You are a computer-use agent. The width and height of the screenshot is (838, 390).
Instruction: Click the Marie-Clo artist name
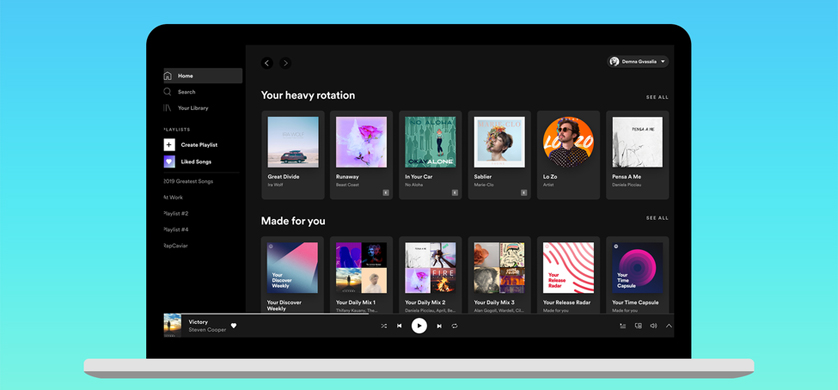tap(483, 185)
